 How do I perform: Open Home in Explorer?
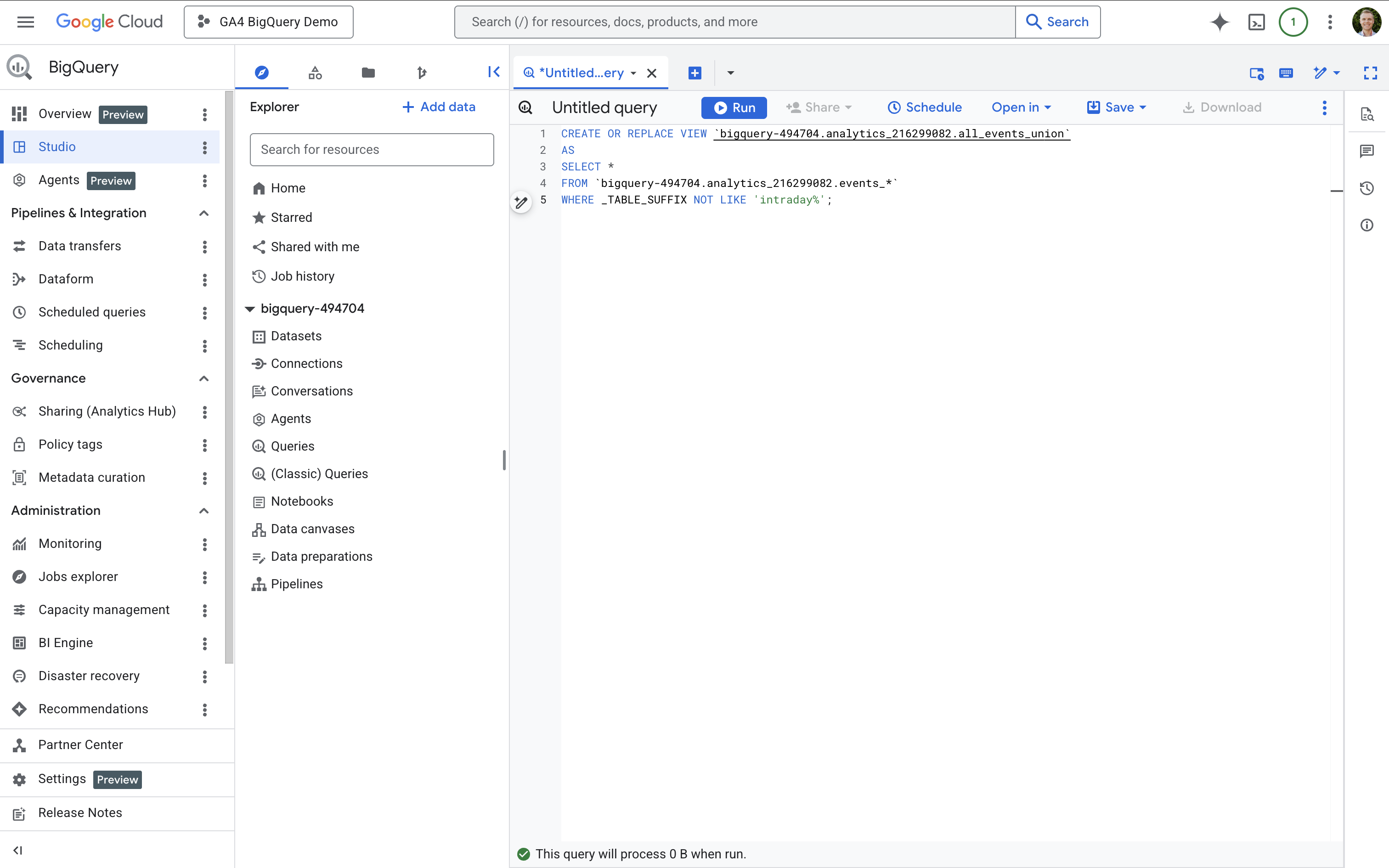click(288, 188)
